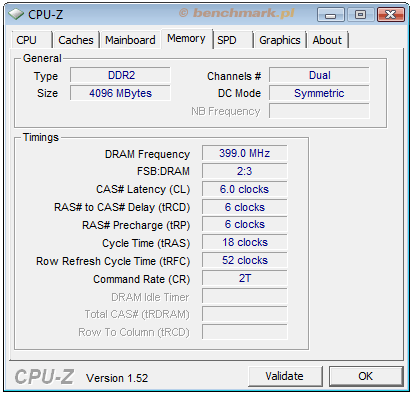Click the Cycle Time (tRAS) label
The width and height of the screenshot is (412, 396).
[x=146, y=243]
